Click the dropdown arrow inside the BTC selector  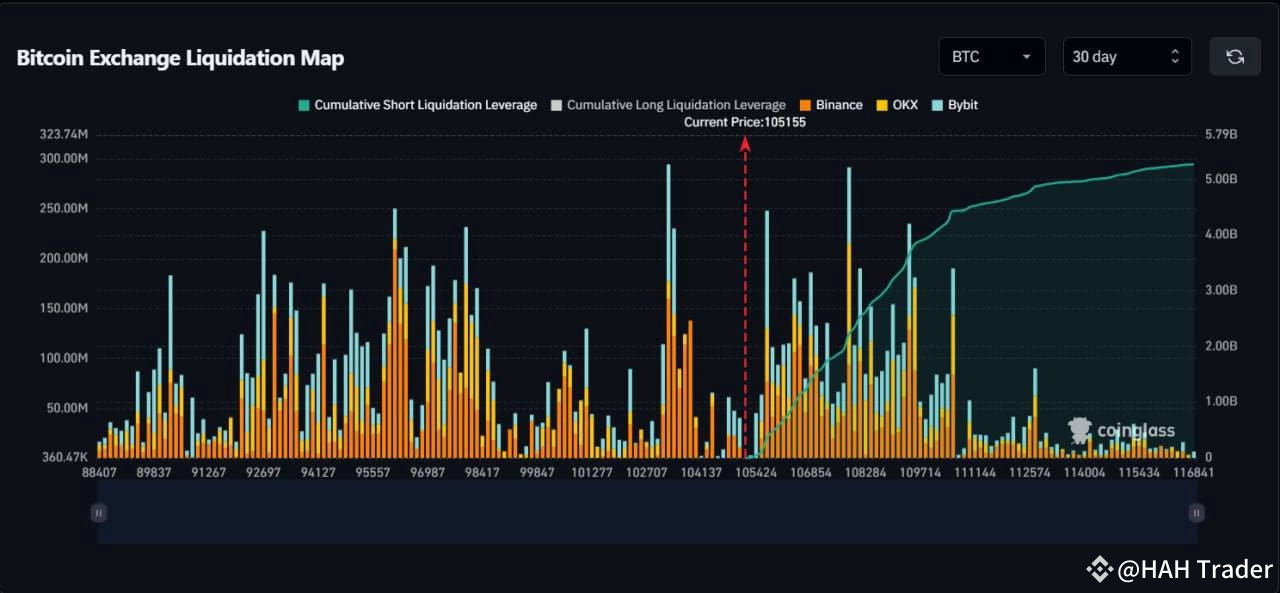pyautogui.click(x=1026, y=57)
